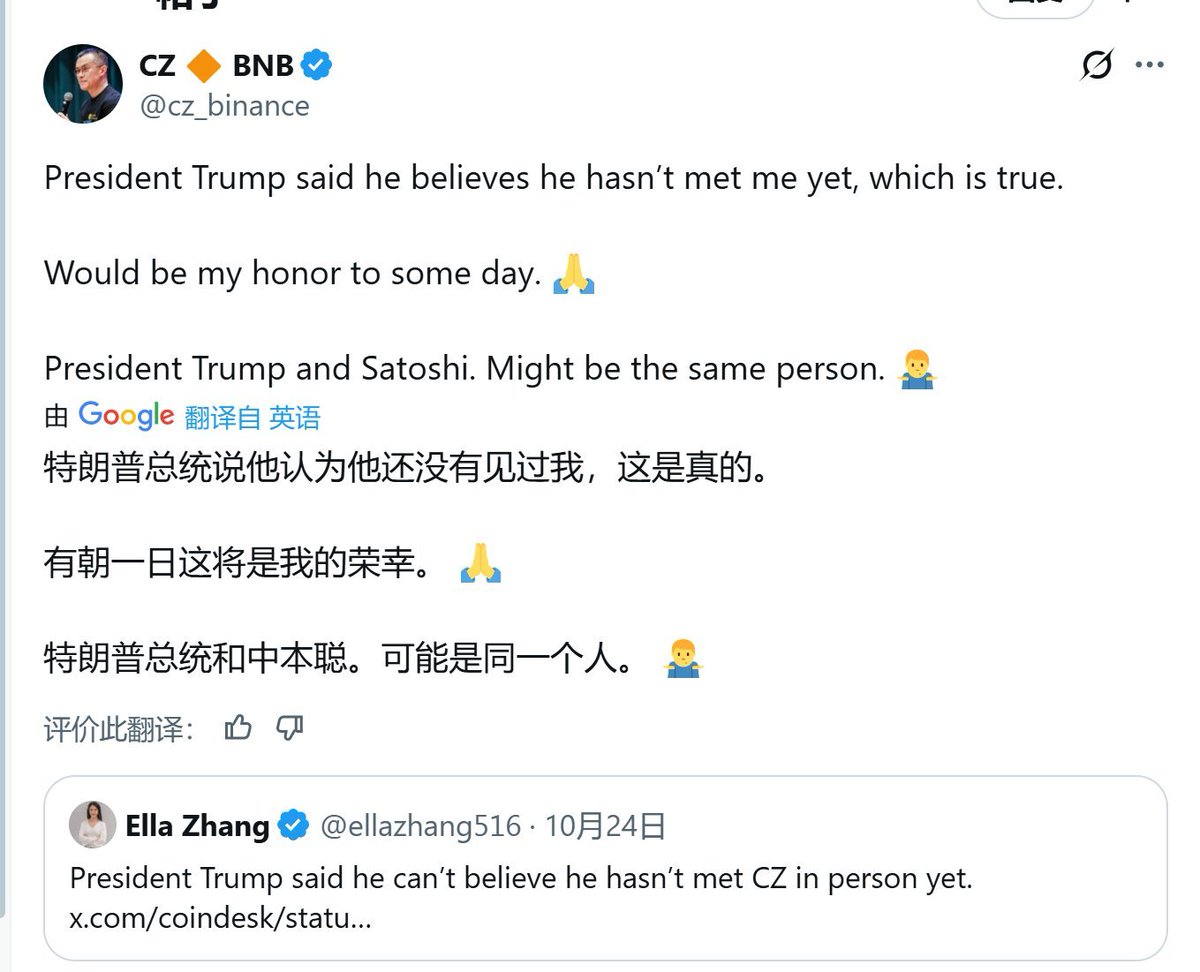Viewport: 1200px width, 972px height.
Task: Open the @ellazhang516 handle
Action: click(x=420, y=826)
